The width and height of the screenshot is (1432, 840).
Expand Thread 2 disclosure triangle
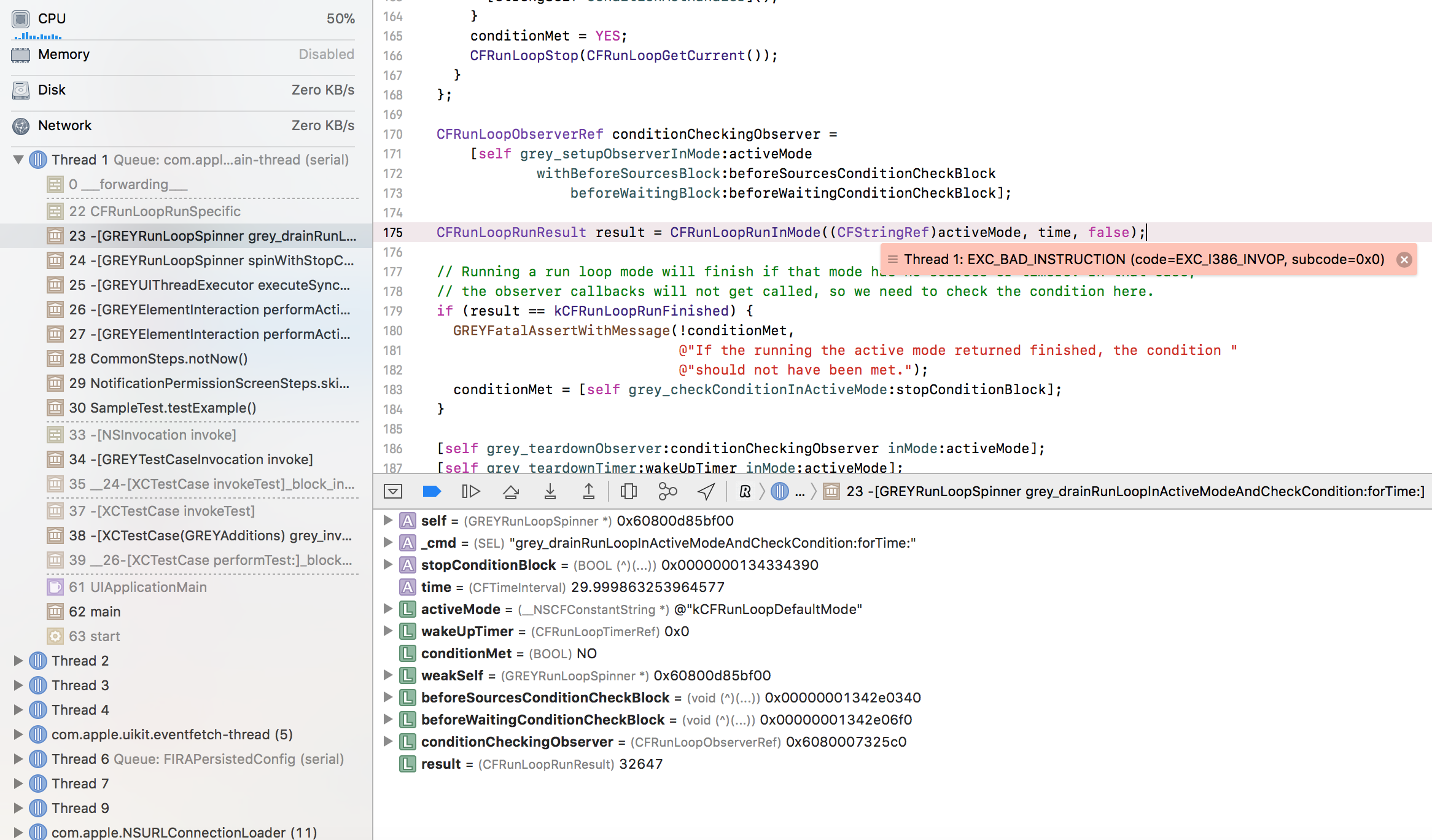click(18, 661)
